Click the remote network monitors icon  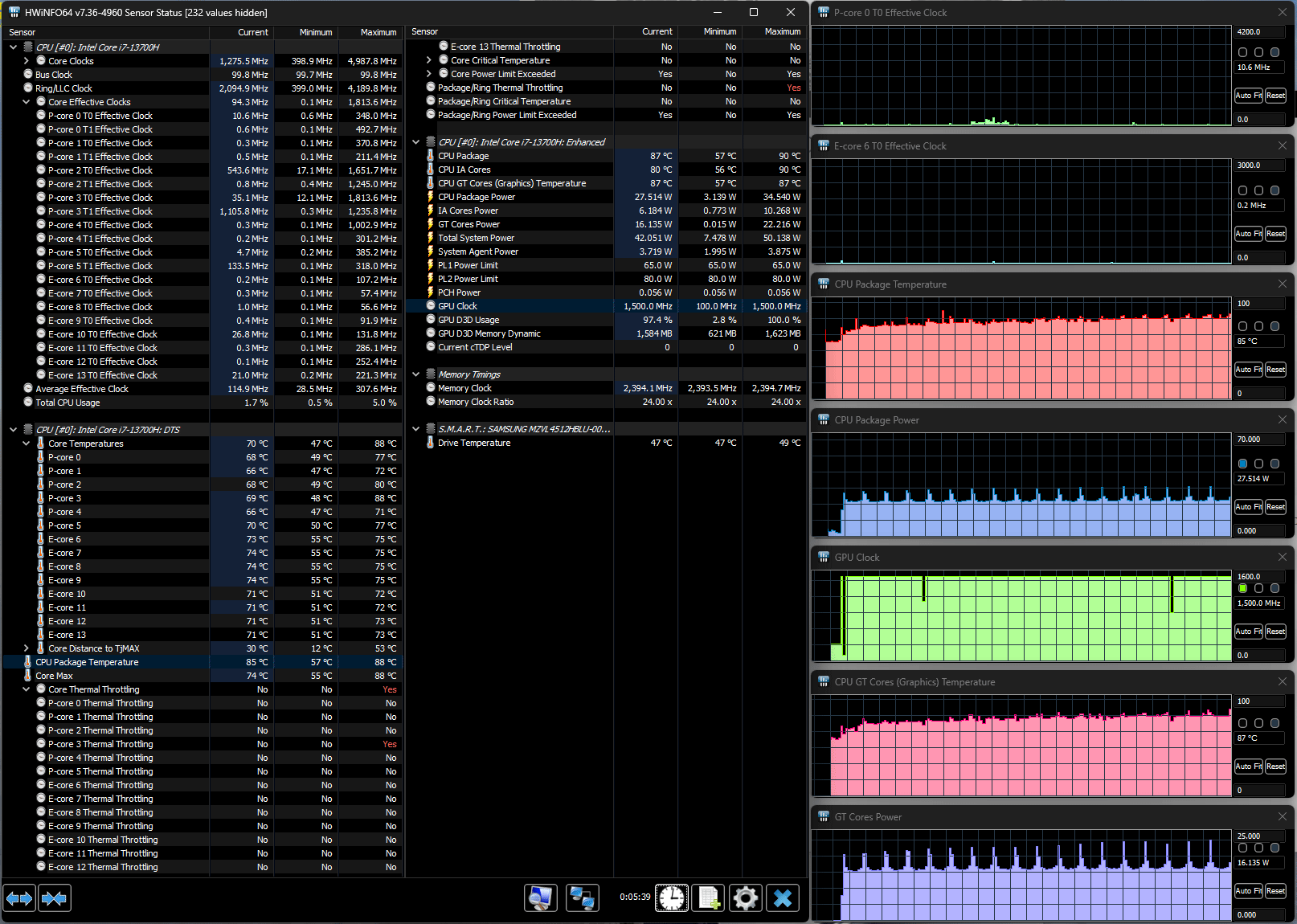click(582, 897)
